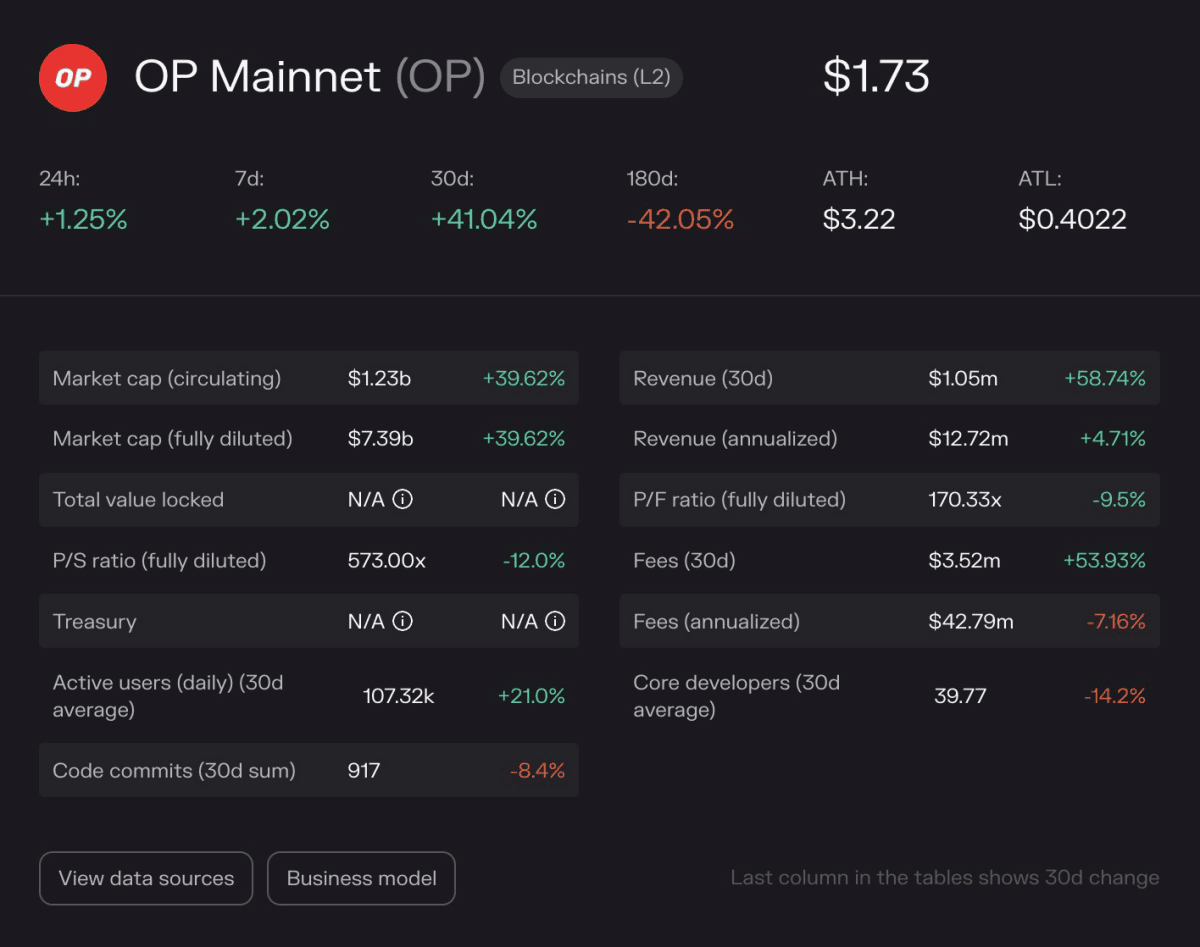This screenshot has height=947, width=1200.
Task: Click the +53.93% fees change
Action: [x=1105, y=560]
